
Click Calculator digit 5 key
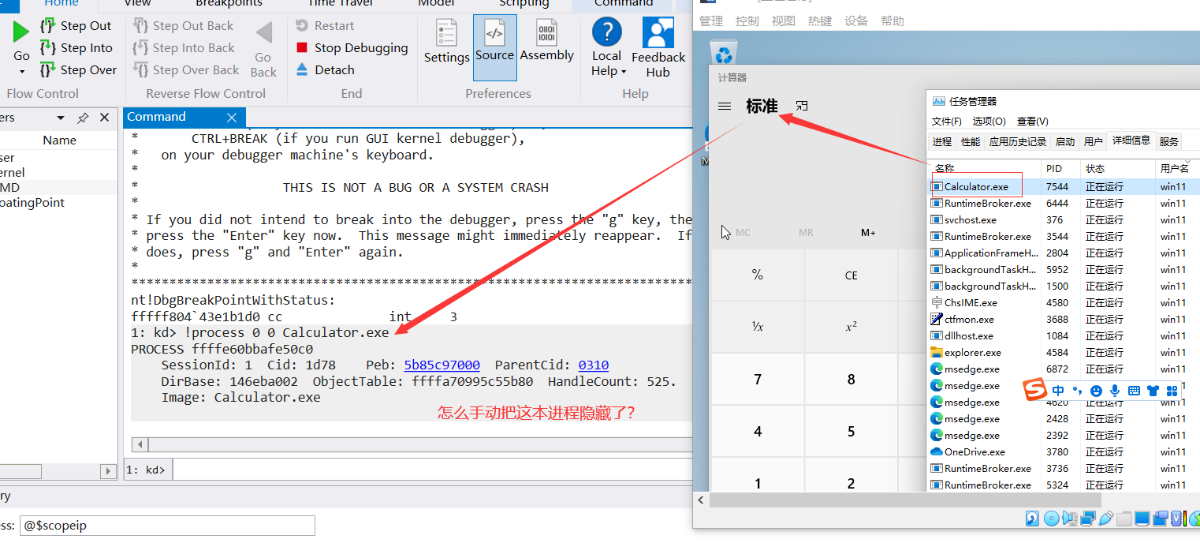tap(851, 432)
